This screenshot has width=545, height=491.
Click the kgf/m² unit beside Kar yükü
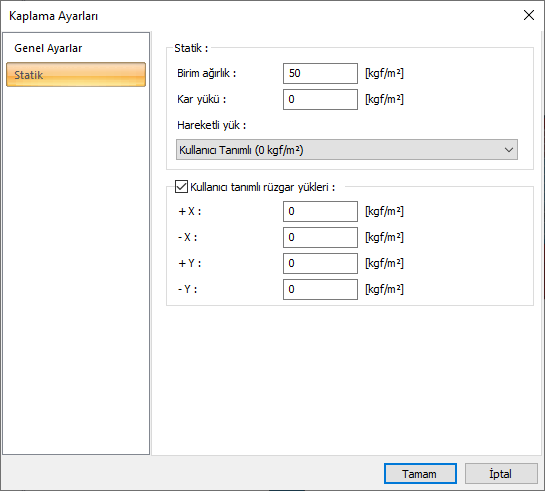point(384,99)
